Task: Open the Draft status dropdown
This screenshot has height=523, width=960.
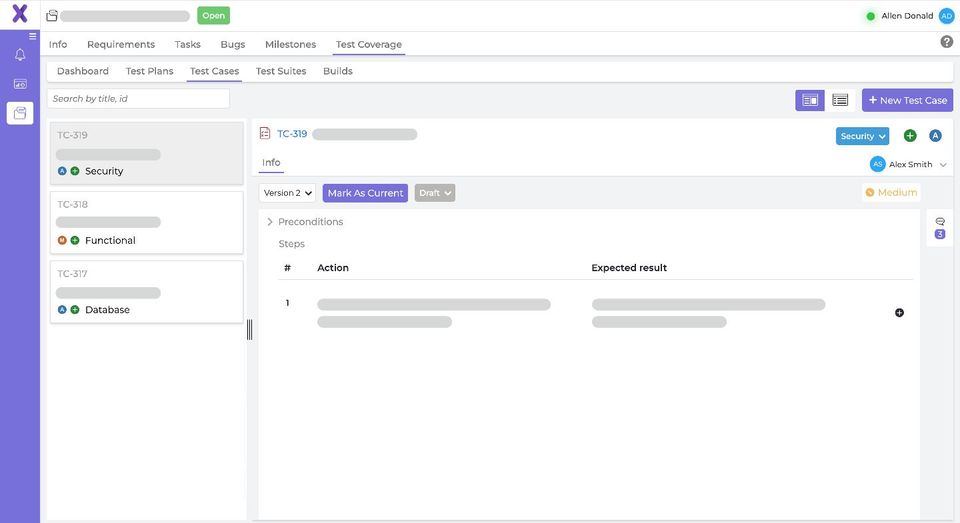Action: (x=435, y=193)
